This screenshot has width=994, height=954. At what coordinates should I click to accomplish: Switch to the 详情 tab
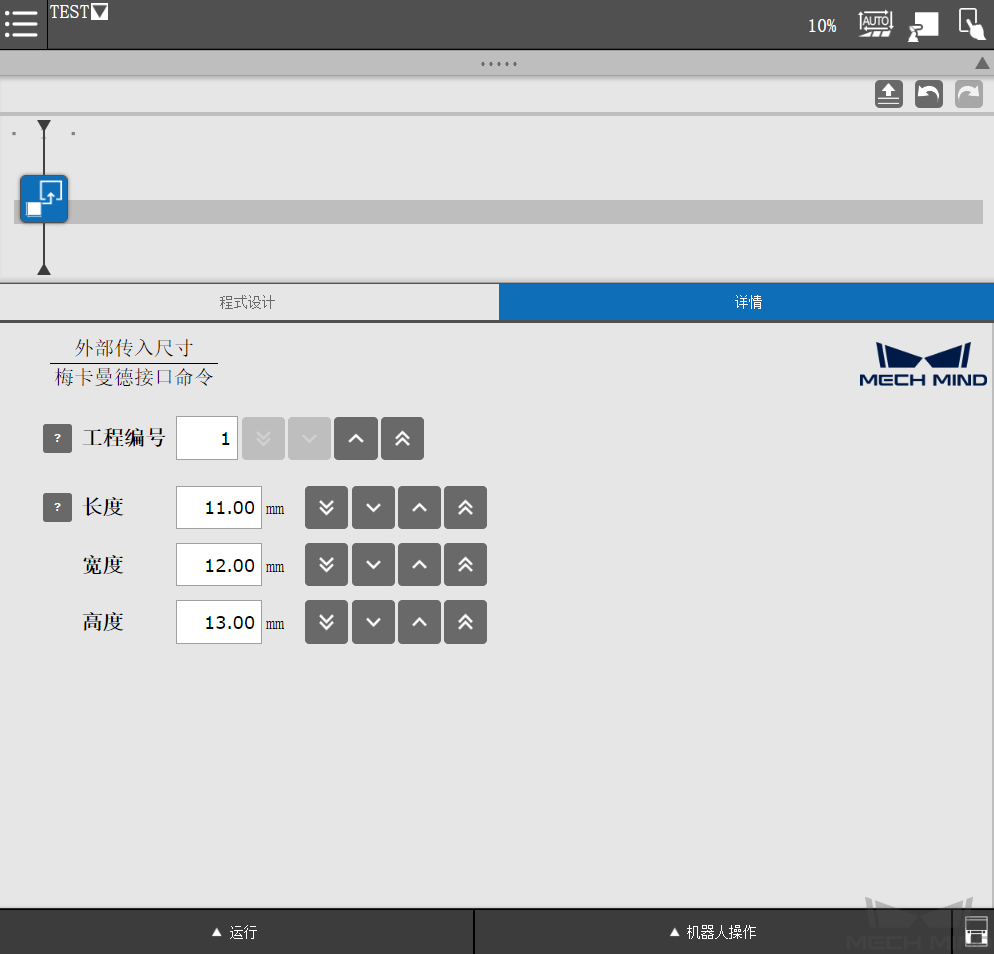point(747,302)
